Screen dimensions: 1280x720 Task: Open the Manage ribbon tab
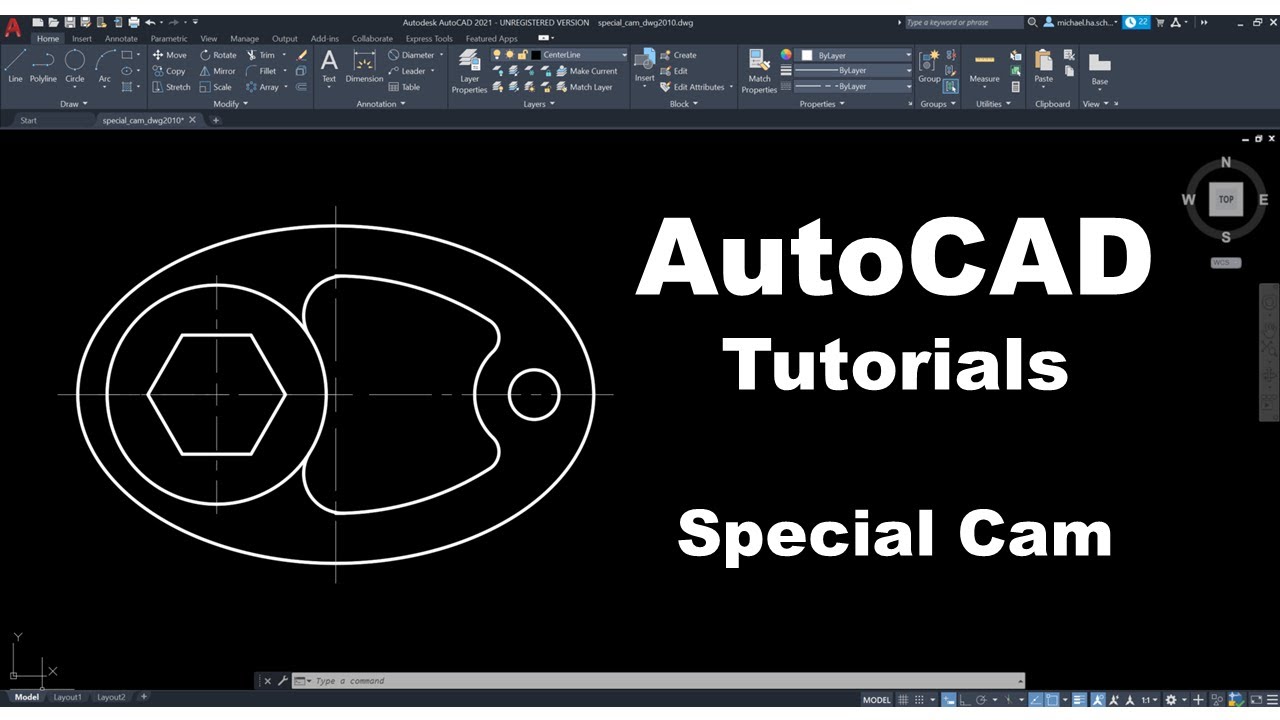pyautogui.click(x=244, y=39)
